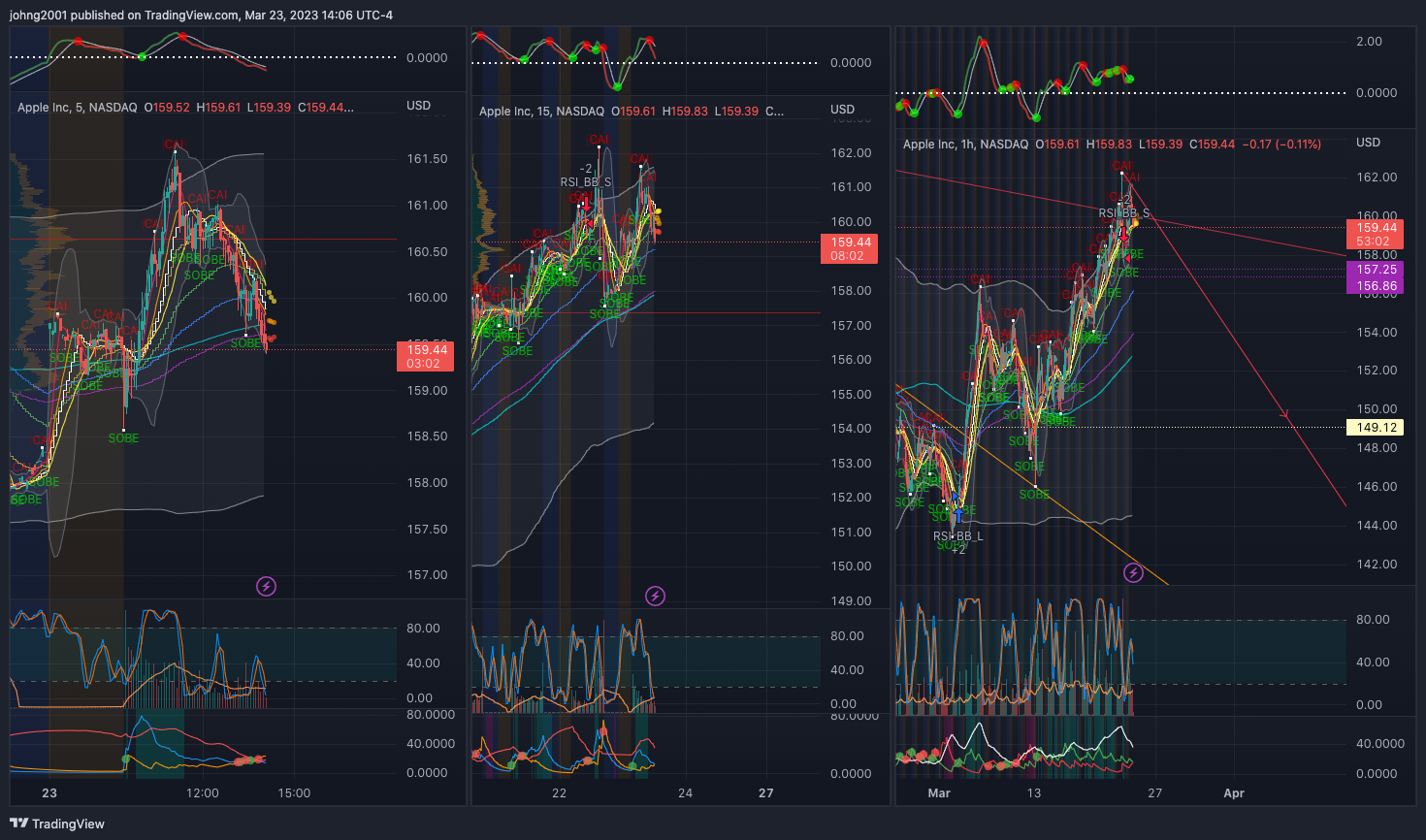Image resolution: width=1426 pixels, height=840 pixels.
Task: Click the SOBE label near 158.50 on 5-minute chart
Action: (x=123, y=438)
